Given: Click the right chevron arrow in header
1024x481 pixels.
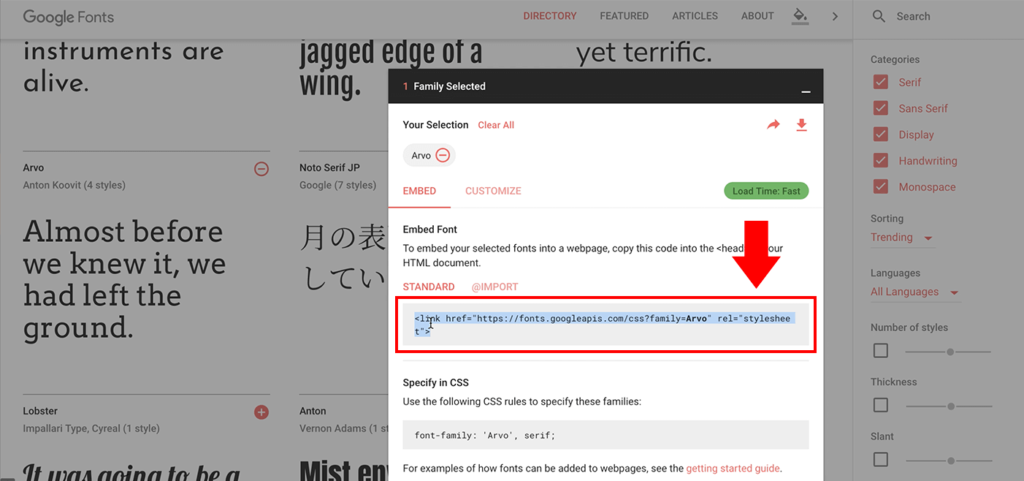Looking at the screenshot, I should (835, 16).
